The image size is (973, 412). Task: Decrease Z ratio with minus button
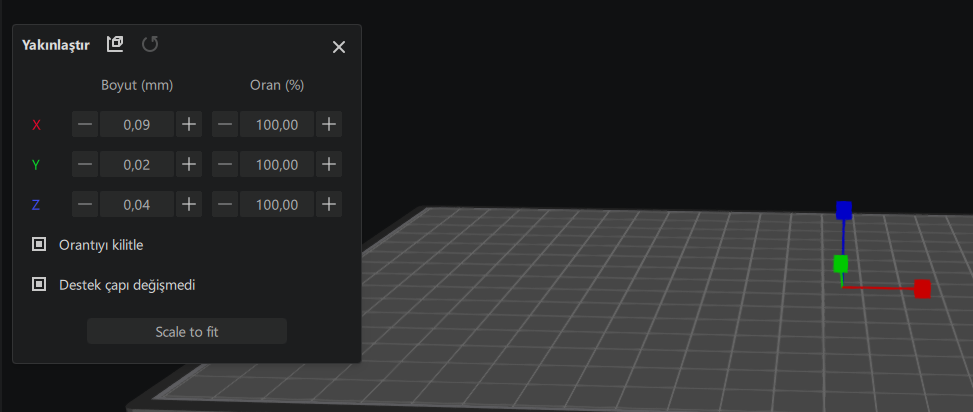tap(225, 204)
